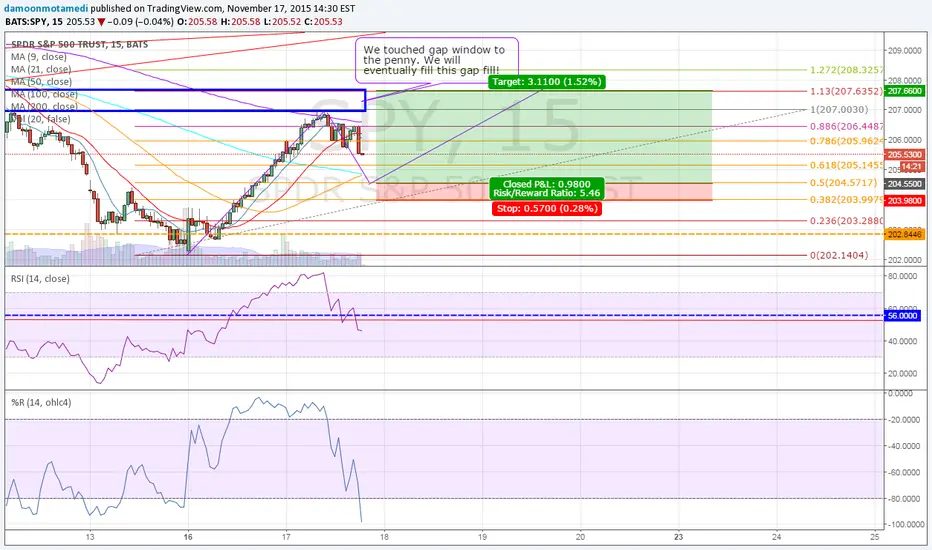
Task: Click the -100.0000 %R axis label
Action: pyautogui.click(x=905, y=524)
